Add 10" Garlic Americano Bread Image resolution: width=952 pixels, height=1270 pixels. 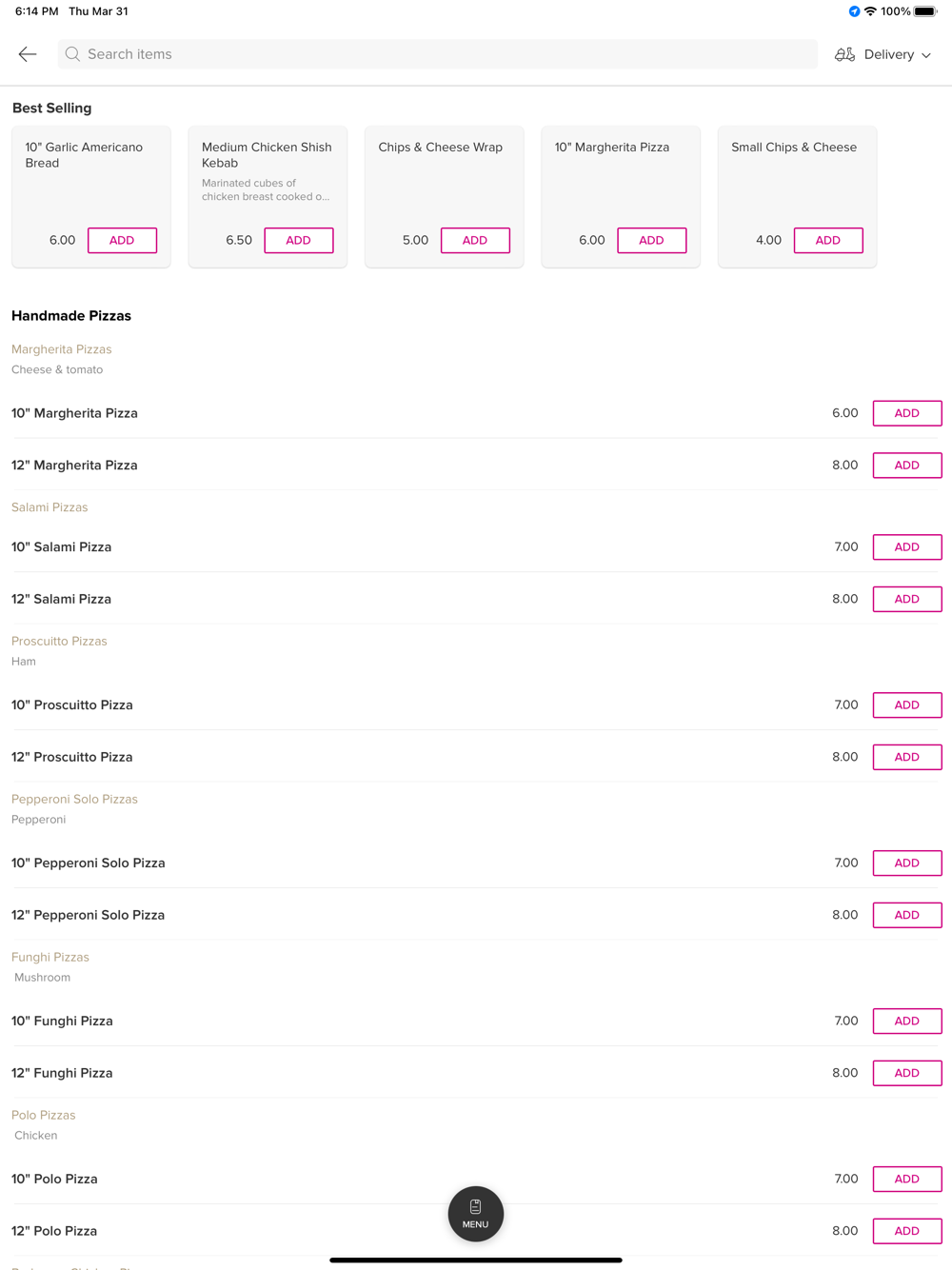tap(122, 240)
